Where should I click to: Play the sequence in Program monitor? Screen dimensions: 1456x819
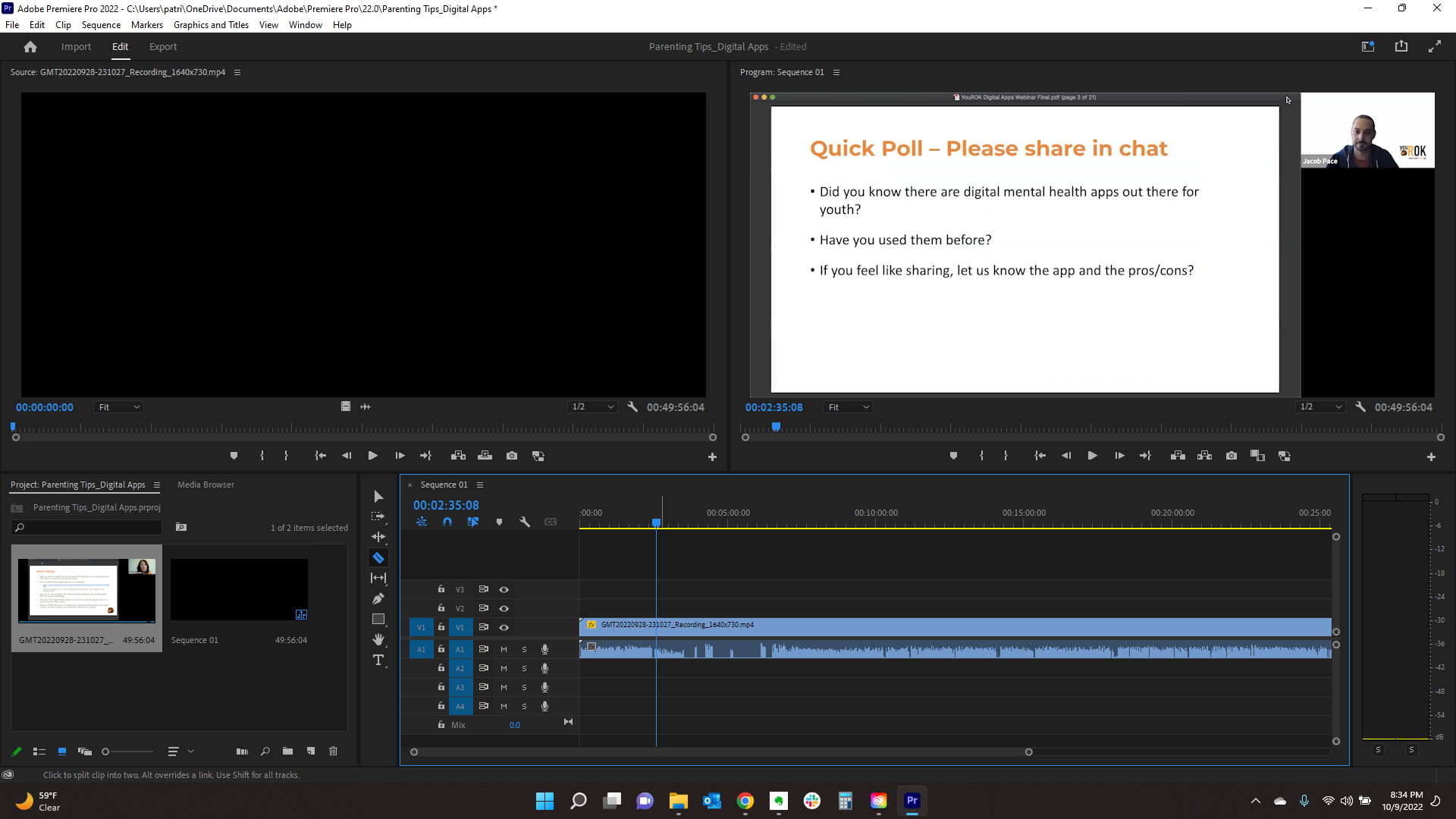click(1092, 455)
